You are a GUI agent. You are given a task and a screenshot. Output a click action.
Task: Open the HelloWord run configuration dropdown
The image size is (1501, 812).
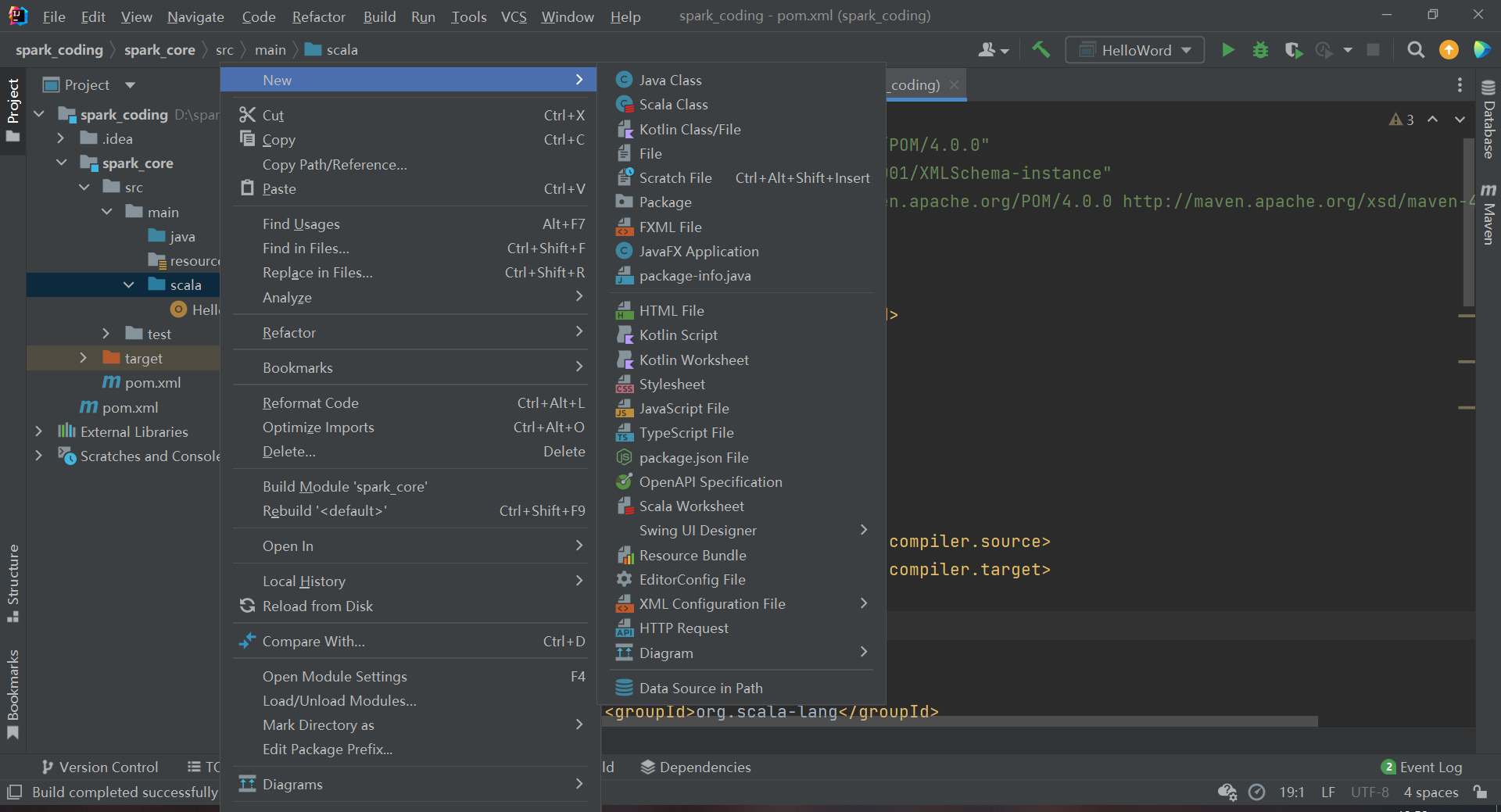tap(1135, 50)
